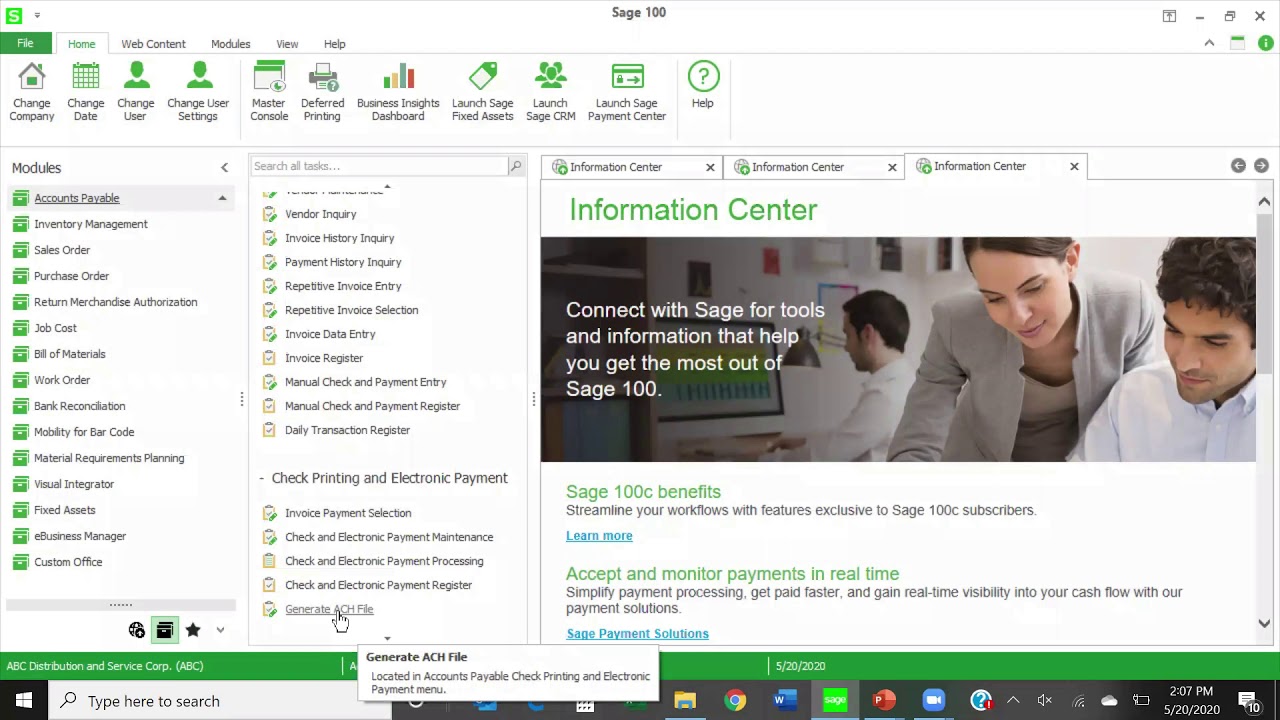1280x720 pixels.
Task: Open Generate ACH File task
Action: [x=329, y=609]
